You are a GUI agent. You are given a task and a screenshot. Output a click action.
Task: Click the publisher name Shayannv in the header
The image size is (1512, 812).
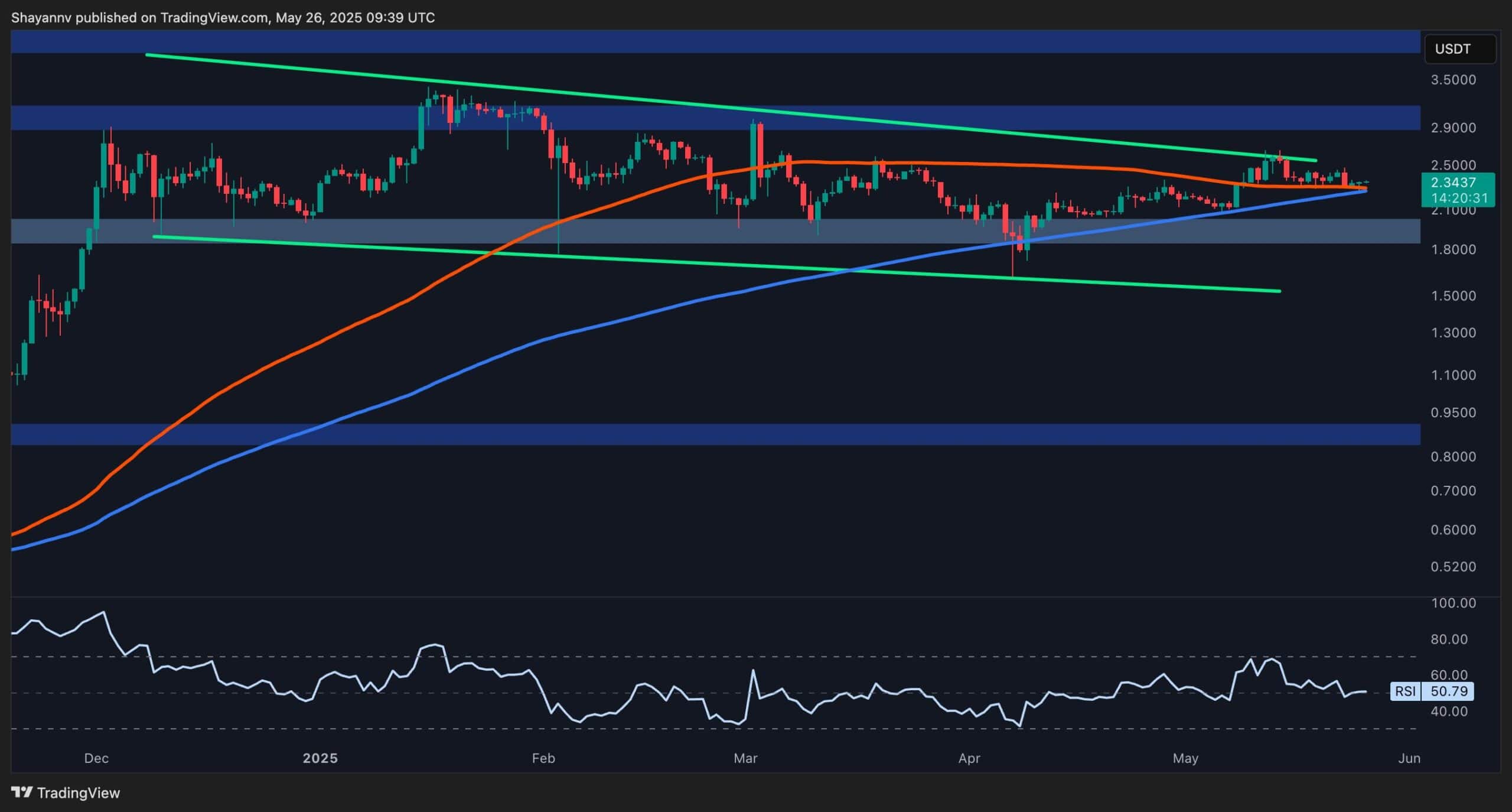tap(43, 17)
